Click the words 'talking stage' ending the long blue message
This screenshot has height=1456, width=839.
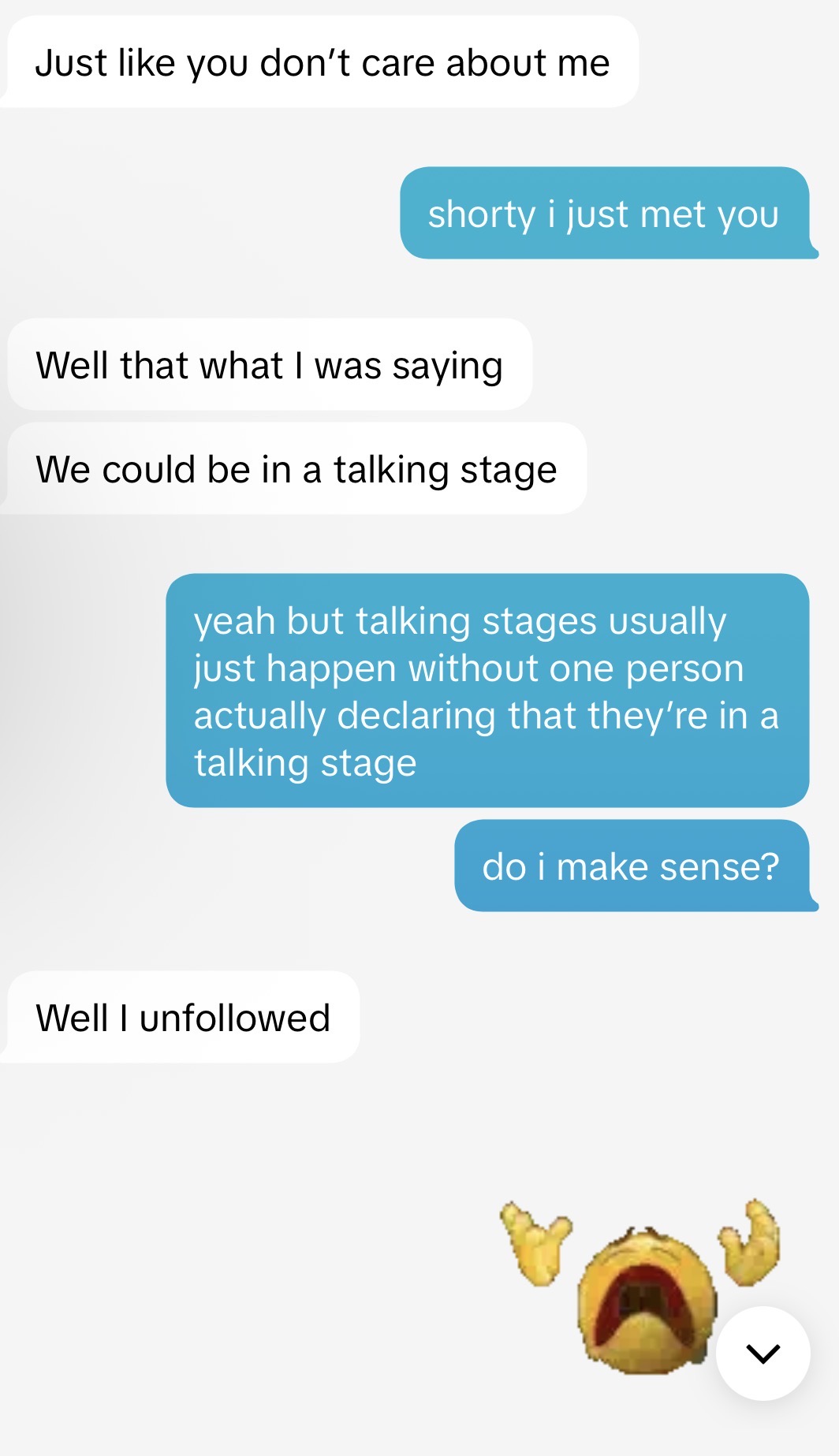(x=305, y=764)
